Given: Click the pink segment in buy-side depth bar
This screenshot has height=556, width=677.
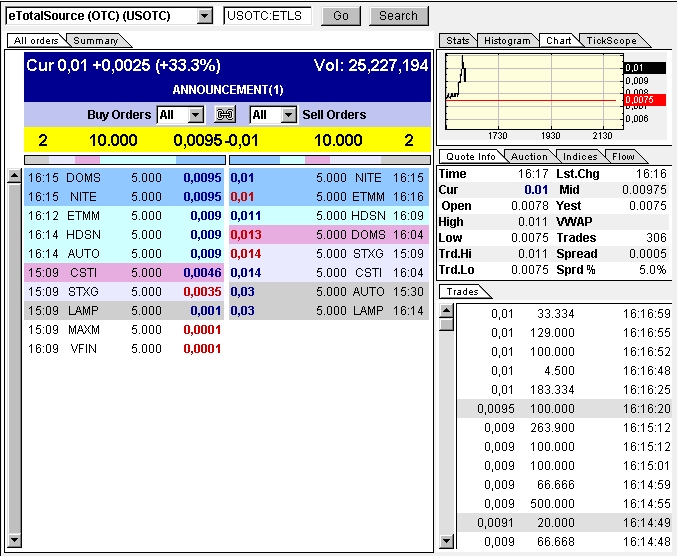Looking at the screenshot, I should (87, 159).
